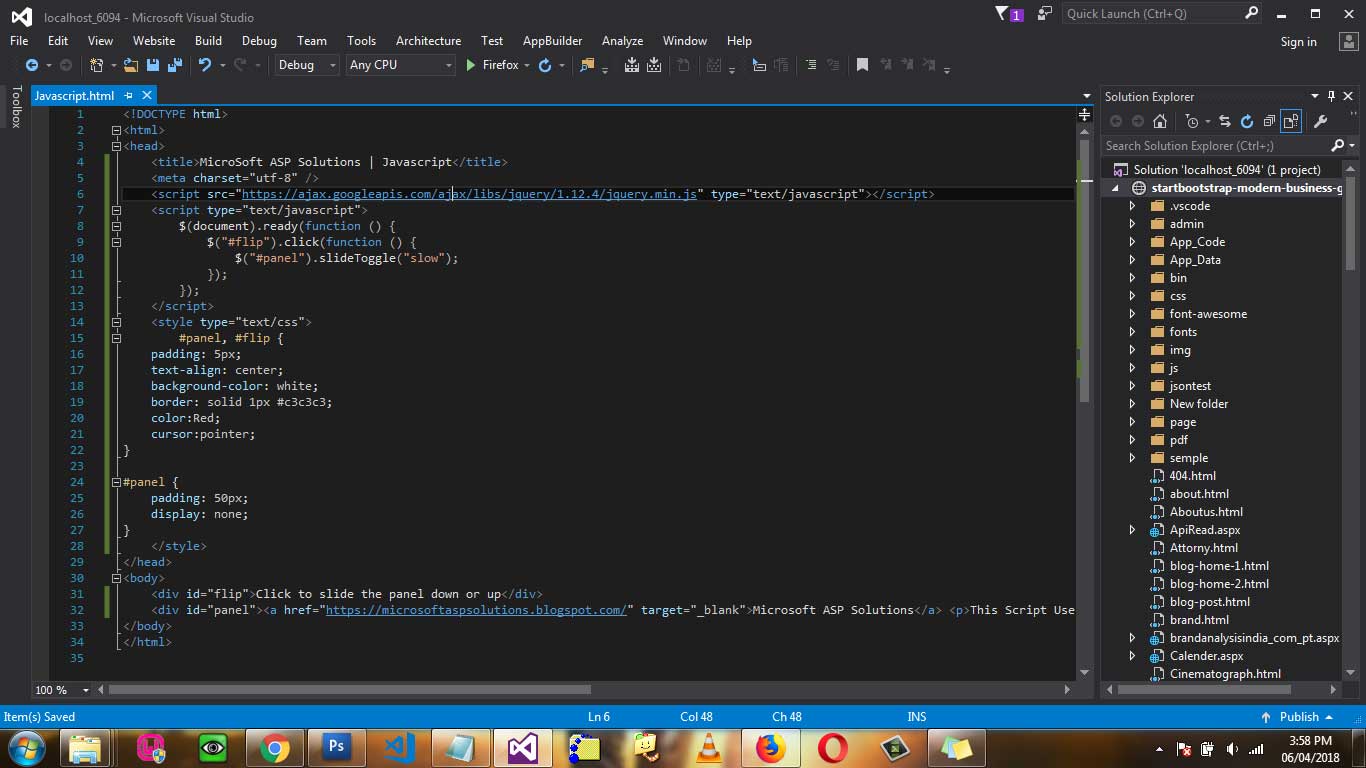Select the Javascript.html editor tab
This screenshot has height=768, width=1366.
point(75,95)
